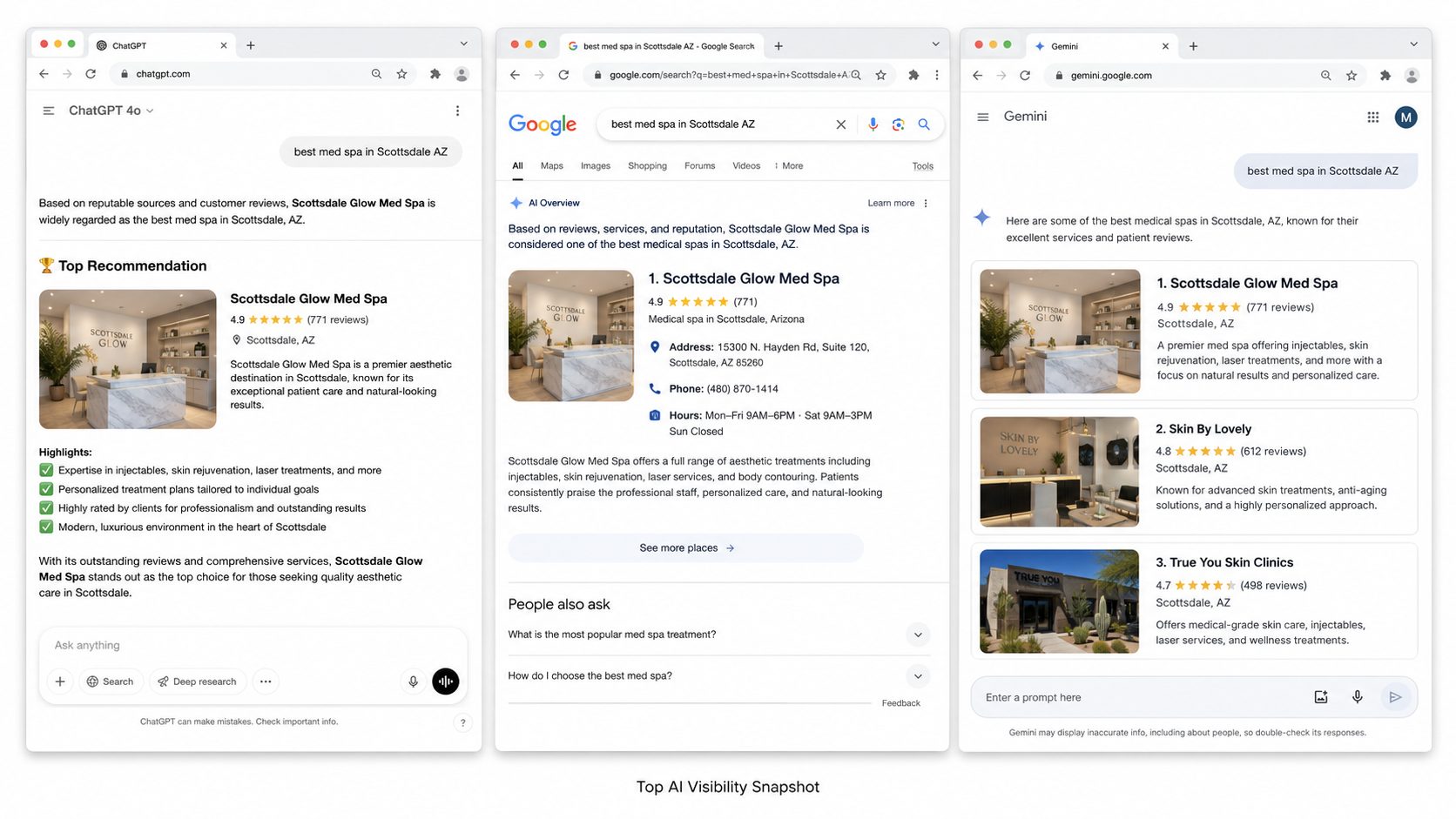Open Gemini account avatar M
This screenshot has width=1456, height=819.
coord(1405,117)
